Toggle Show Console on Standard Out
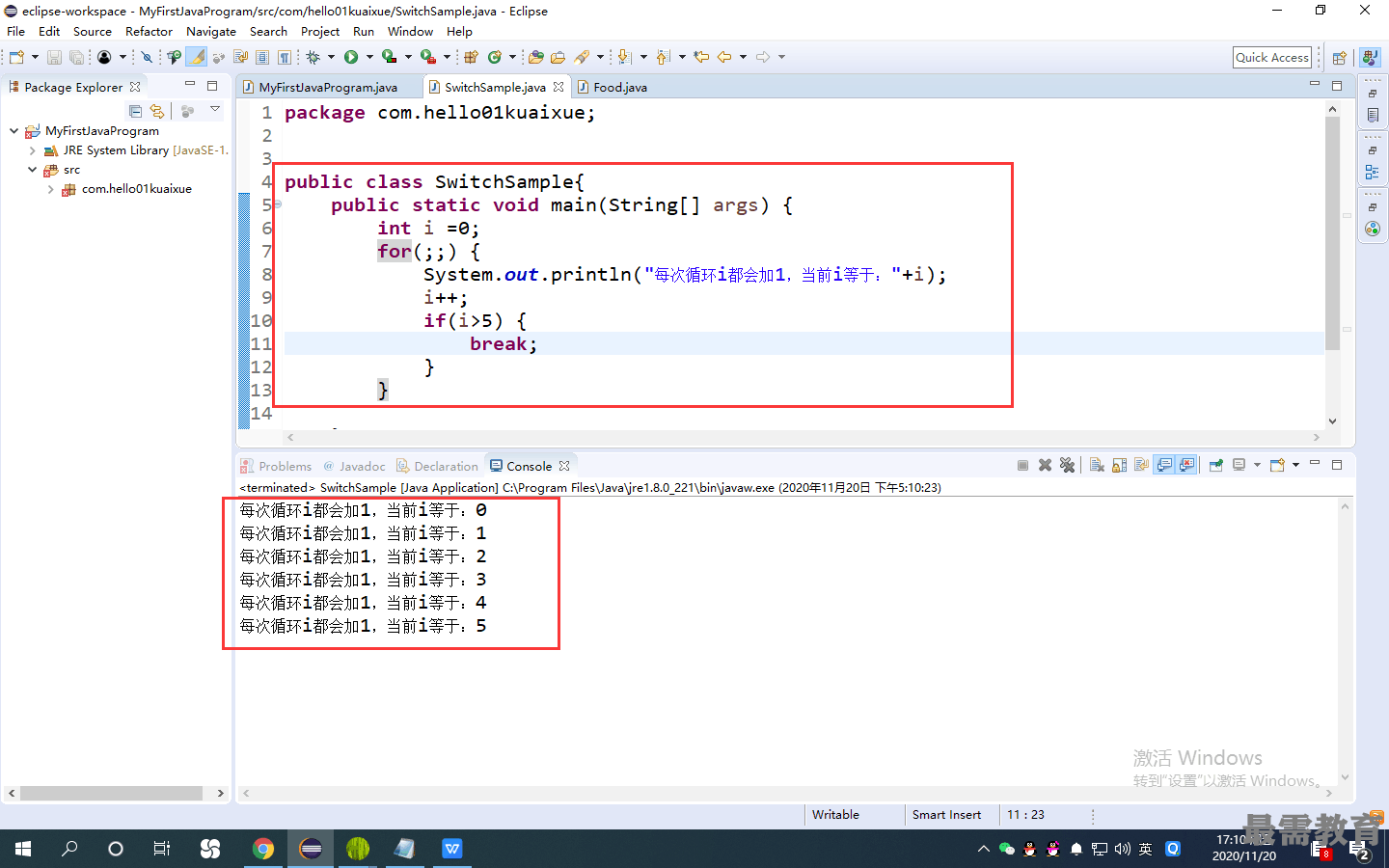This screenshot has width=1389, height=868. pyautogui.click(x=1164, y=465)
